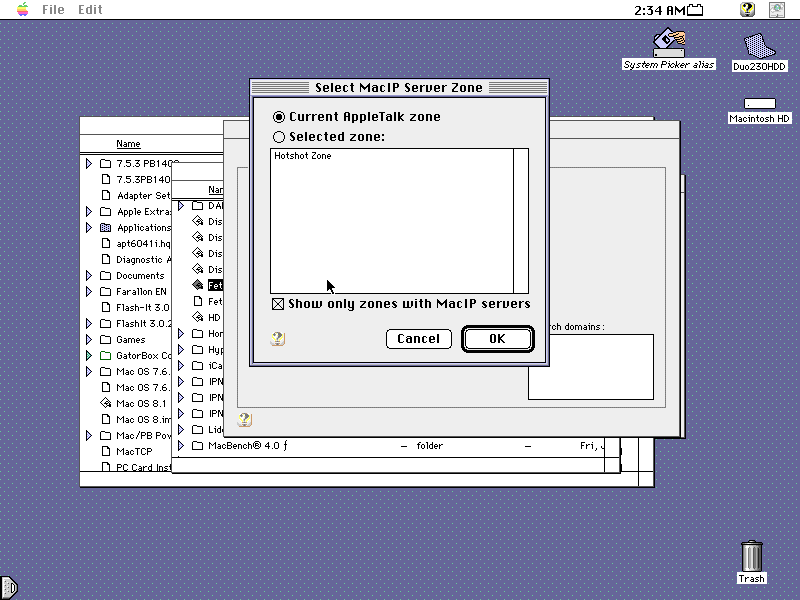This screenshot has width=800, height=600.
Task: Expand the Apple Extras folder triangle
Action: coord(89,211)
